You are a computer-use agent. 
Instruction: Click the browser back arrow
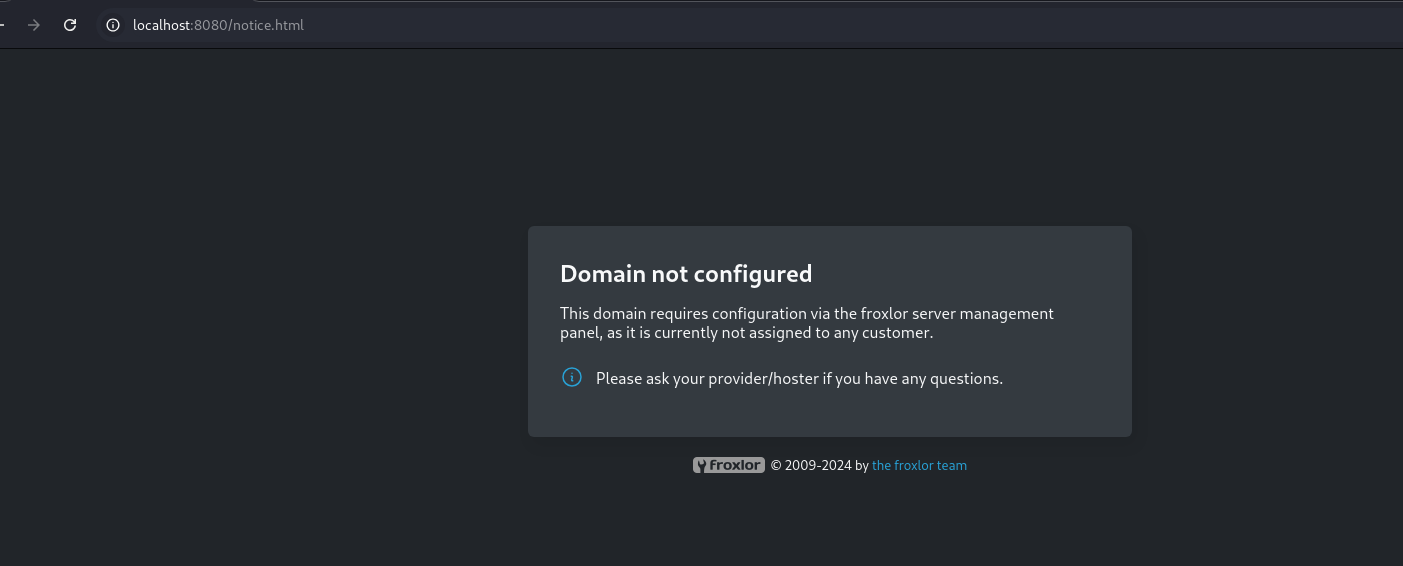pos(3,25)
